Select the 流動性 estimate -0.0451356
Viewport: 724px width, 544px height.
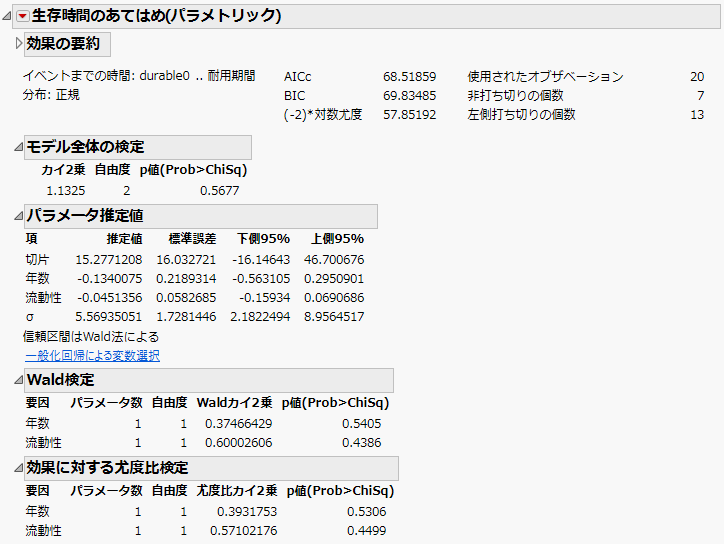(x=110, y=298)
